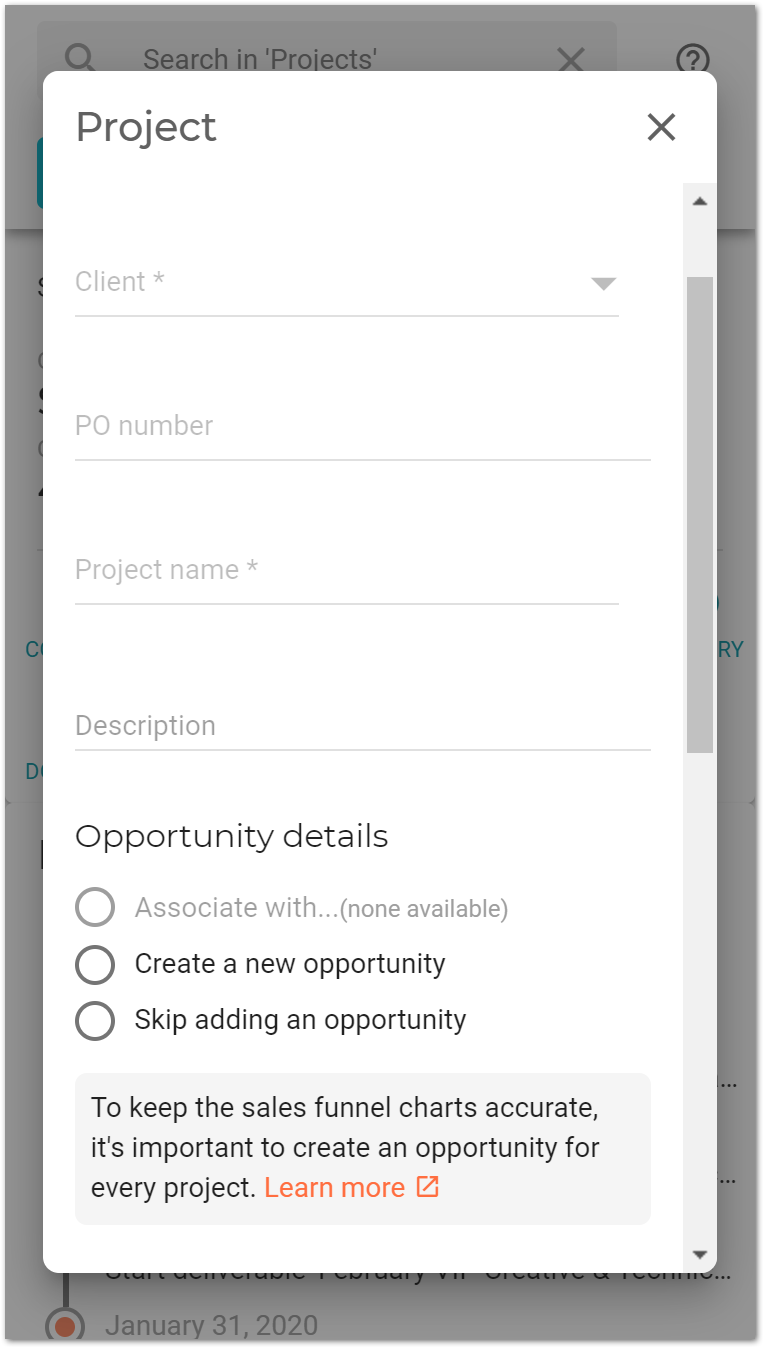Click into the Project name field

[346, 571]
